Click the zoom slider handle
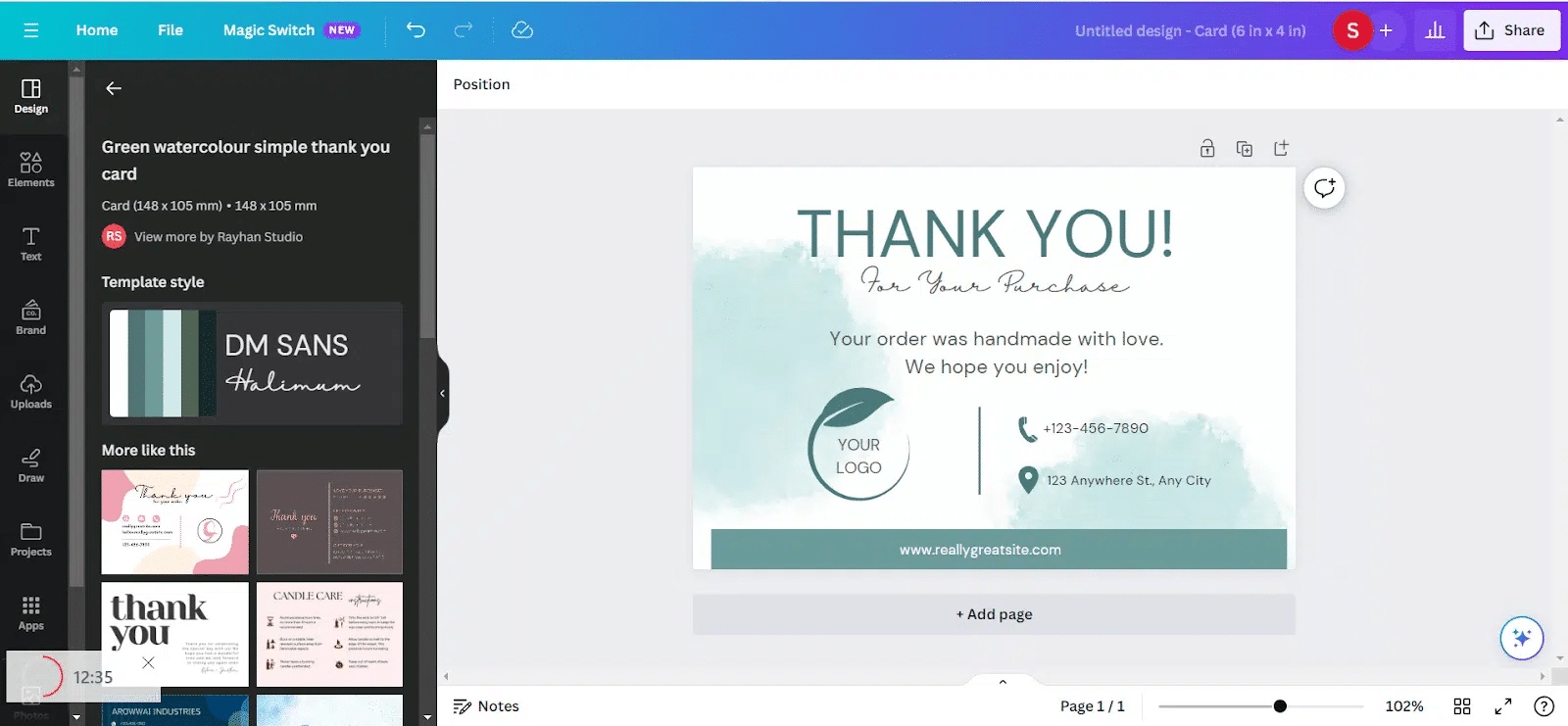This screenshot has width=1568, height=726. click(x=1280, y=706)
